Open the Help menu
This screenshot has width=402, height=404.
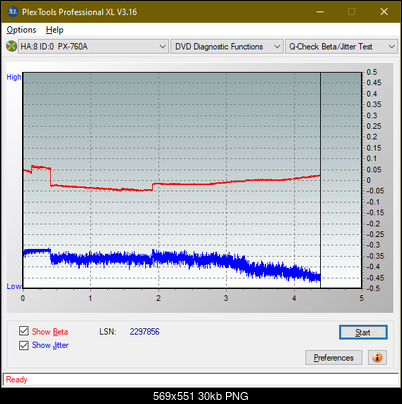coord(55,30)
